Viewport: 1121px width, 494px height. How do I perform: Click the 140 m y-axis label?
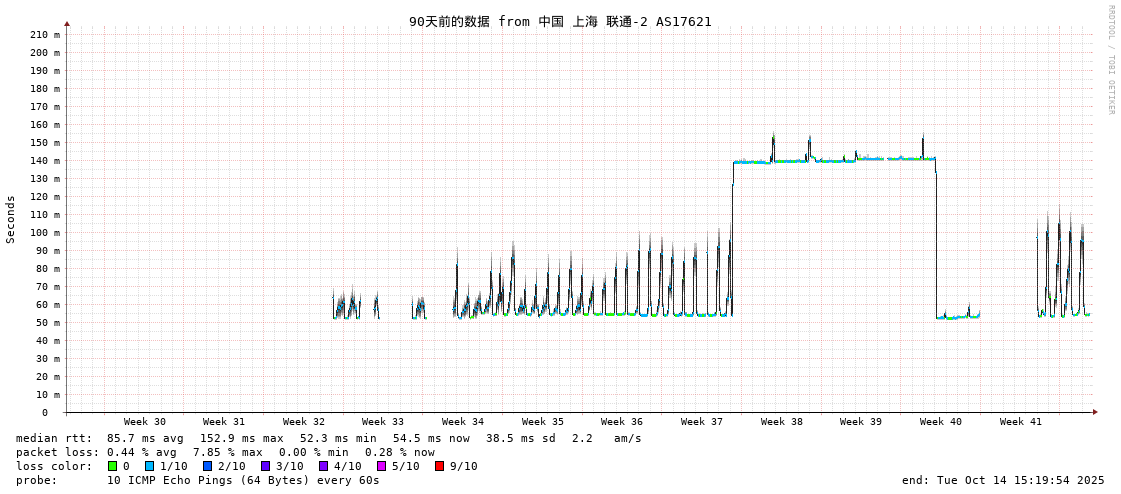click(x=44, y=161)
